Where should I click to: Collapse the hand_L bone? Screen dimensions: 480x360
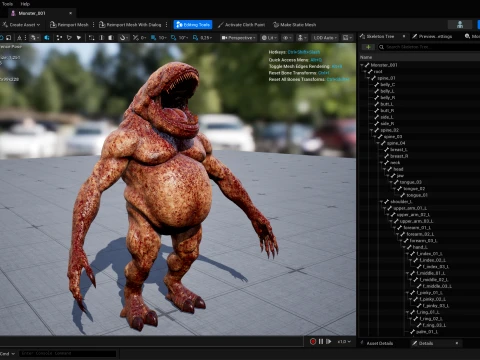pos(404,247)
